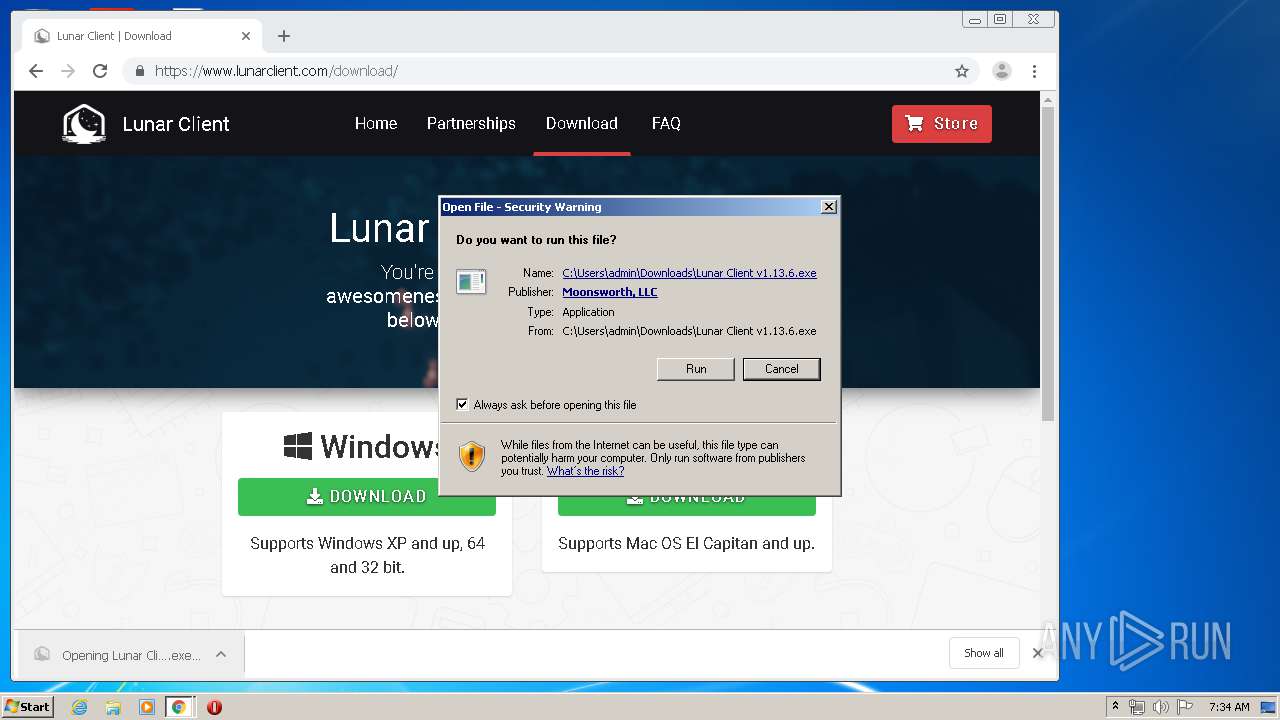Bookmark the page with the star icon
Screen dimensions: 1280x720
pyautogui.click(x=962, y=71)
